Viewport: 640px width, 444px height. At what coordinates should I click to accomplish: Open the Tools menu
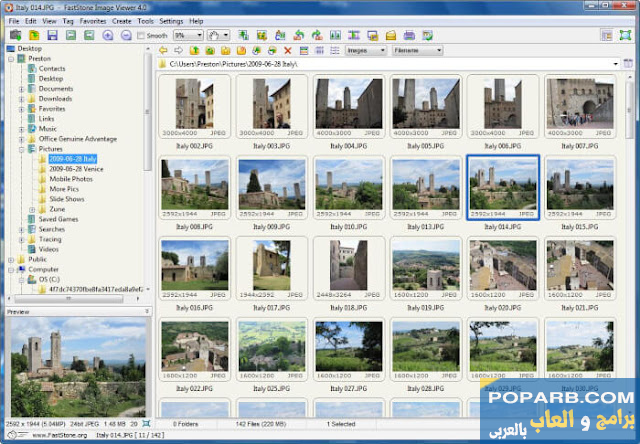tap(146, 21)
